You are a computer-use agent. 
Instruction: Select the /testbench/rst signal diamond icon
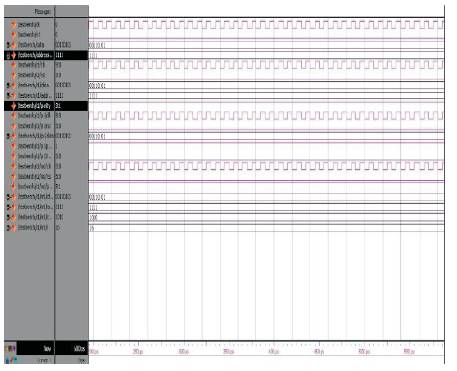[14, 35]
